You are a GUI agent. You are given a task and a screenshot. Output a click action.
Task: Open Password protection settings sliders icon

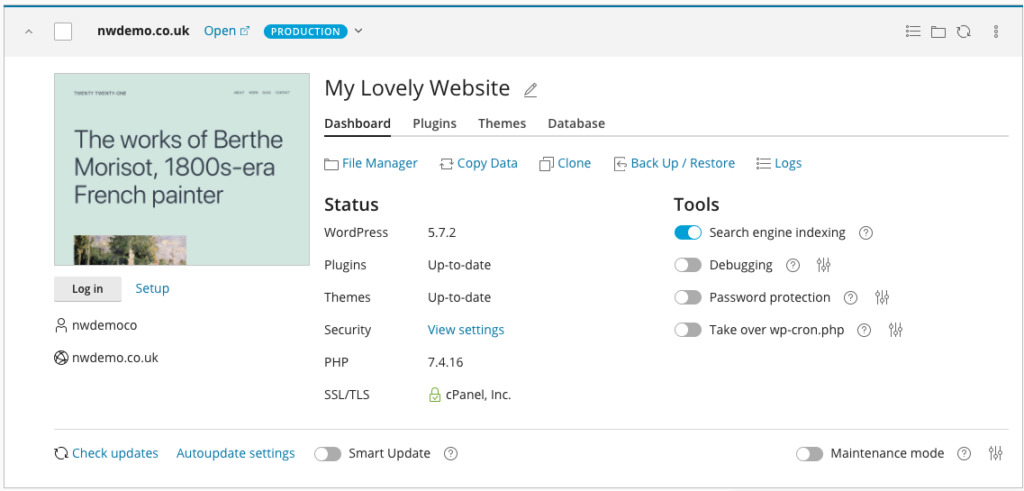[882, 298]
